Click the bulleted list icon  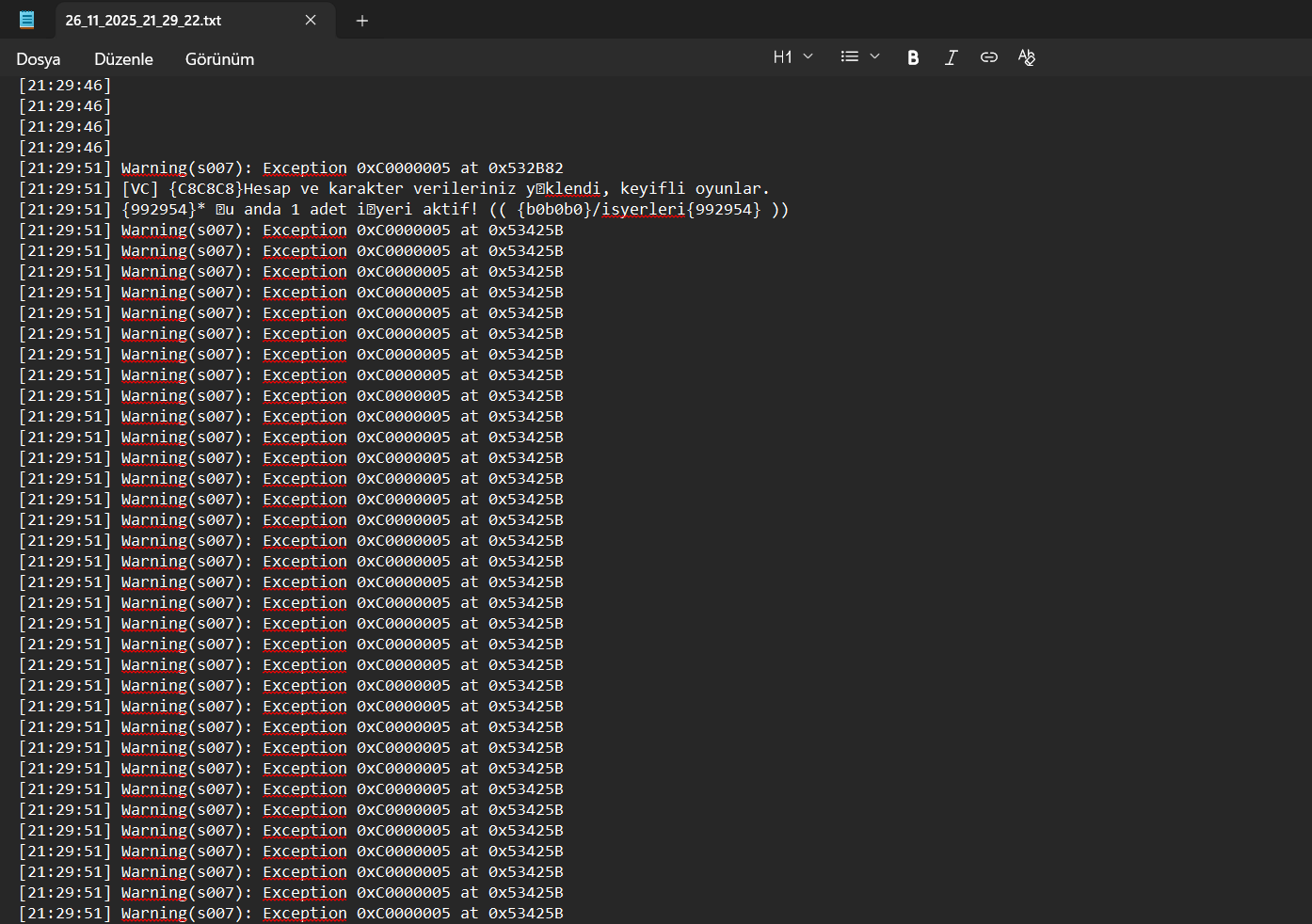click(x=849, y=57)
